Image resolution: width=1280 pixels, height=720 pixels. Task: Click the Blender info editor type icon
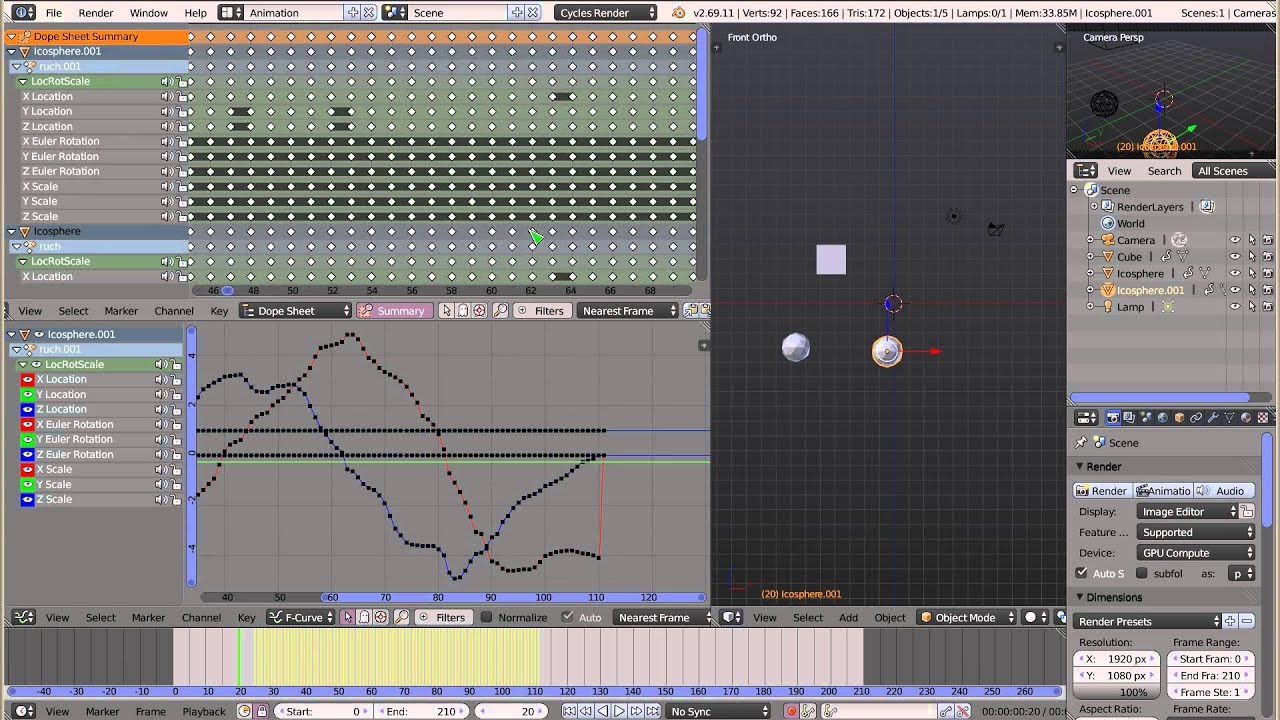[x=24, y=12]
